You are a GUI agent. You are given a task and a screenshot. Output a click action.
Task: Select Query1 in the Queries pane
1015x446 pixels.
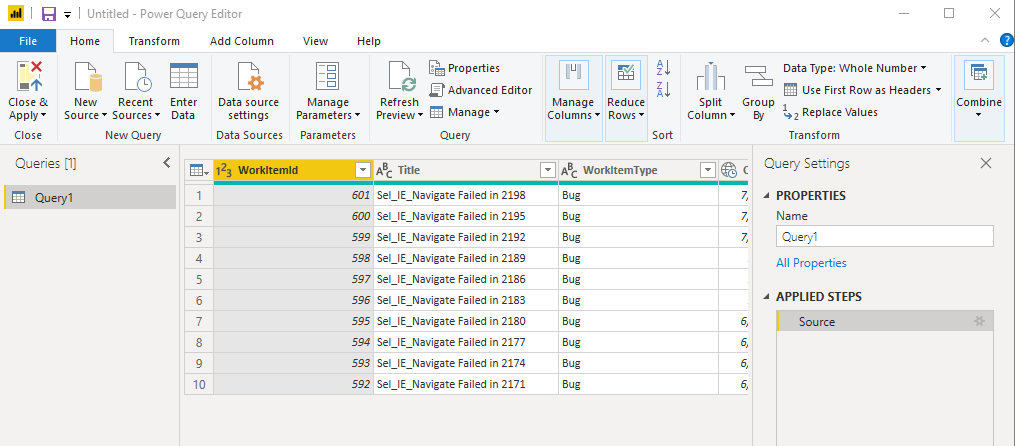coord(90,197)
